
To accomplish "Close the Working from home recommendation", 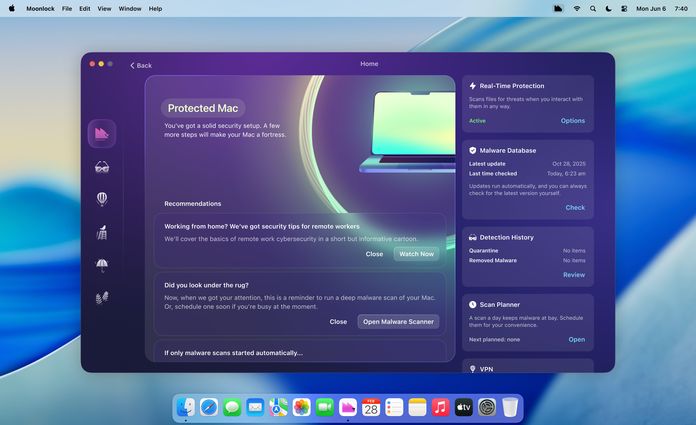I will (x=374, y=254).
